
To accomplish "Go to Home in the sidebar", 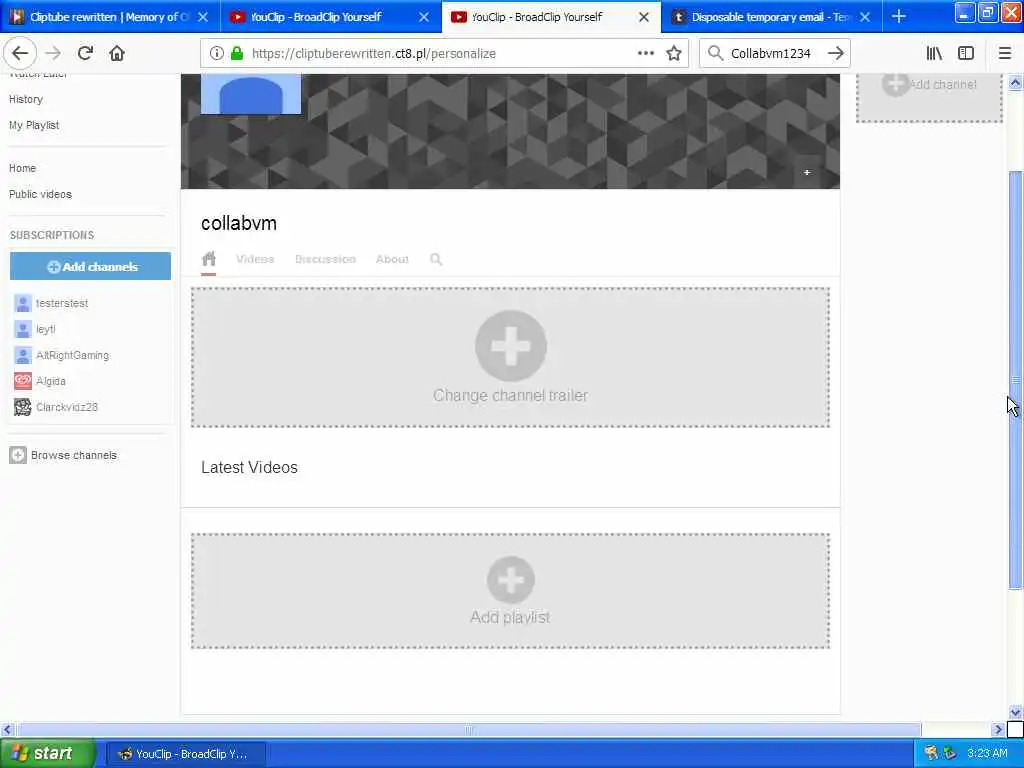I will [x=22, y=168].
